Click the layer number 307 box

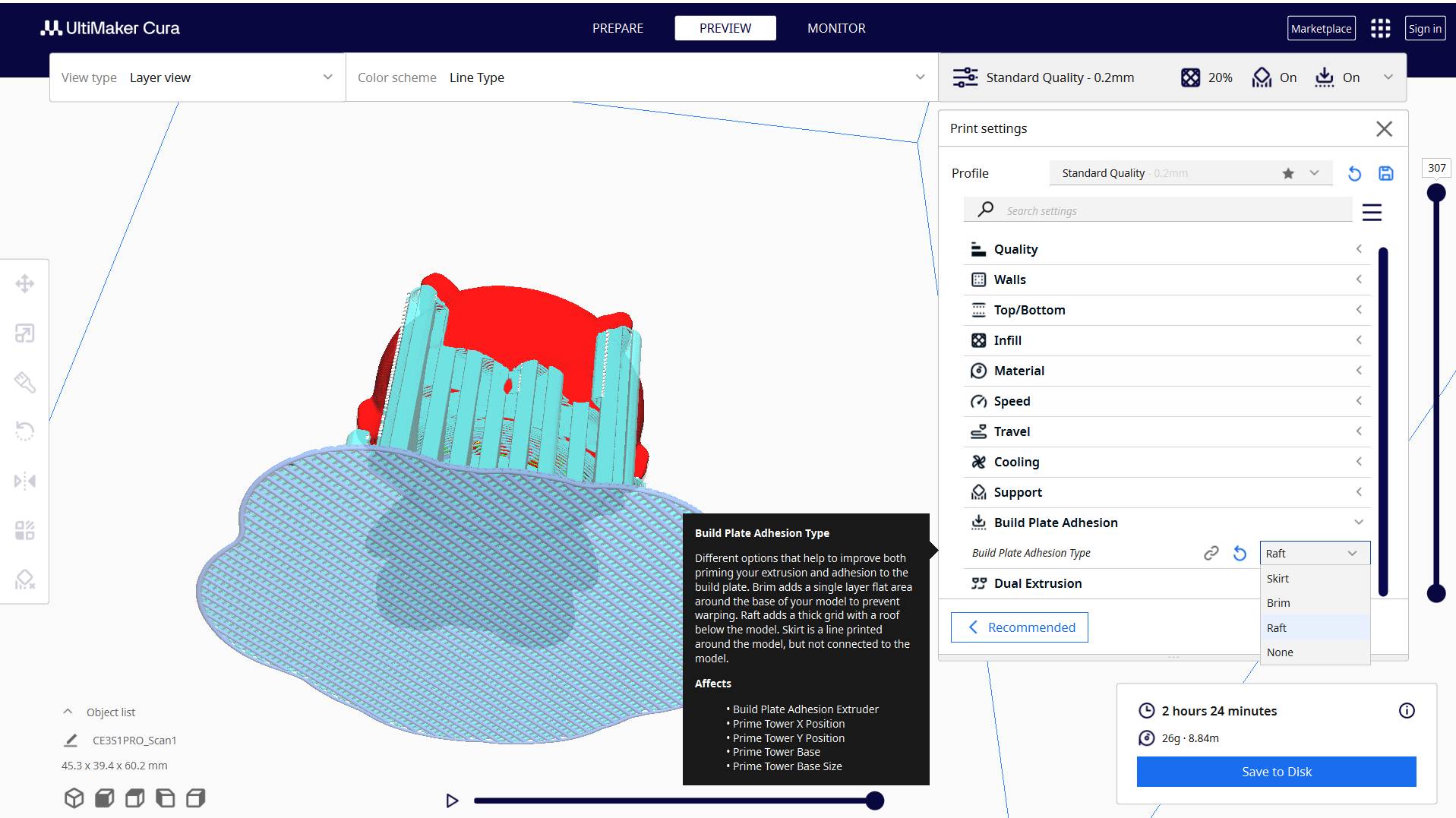1436,168
